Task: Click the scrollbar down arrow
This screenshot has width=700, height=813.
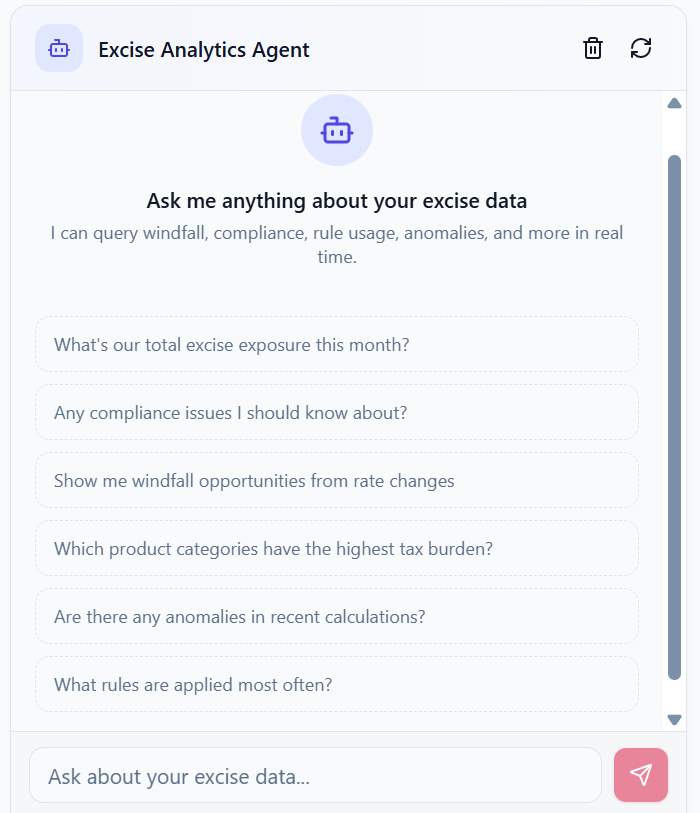Action: pyautogui.click(x=674, y=719)
